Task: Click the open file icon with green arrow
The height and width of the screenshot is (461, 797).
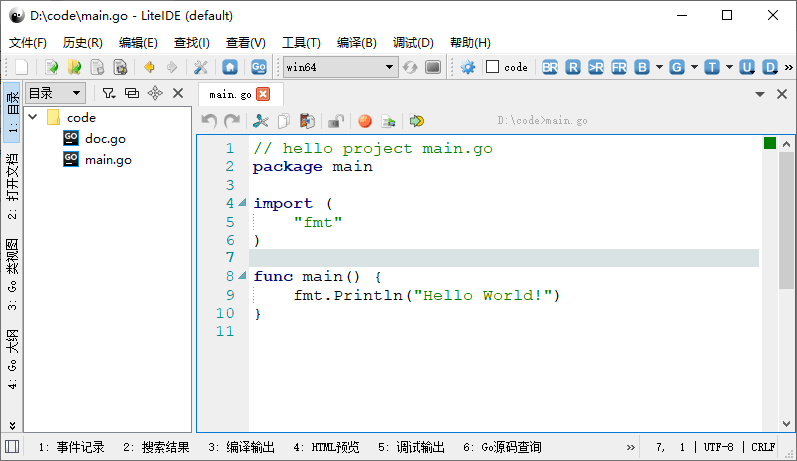Action: 51,67
